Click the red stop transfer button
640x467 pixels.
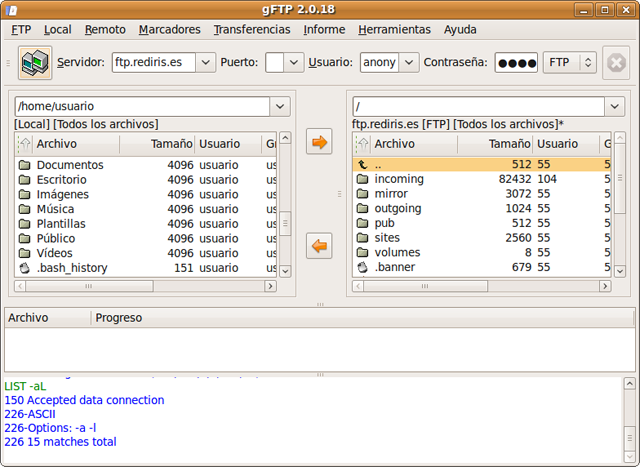[x=616, y=63]
